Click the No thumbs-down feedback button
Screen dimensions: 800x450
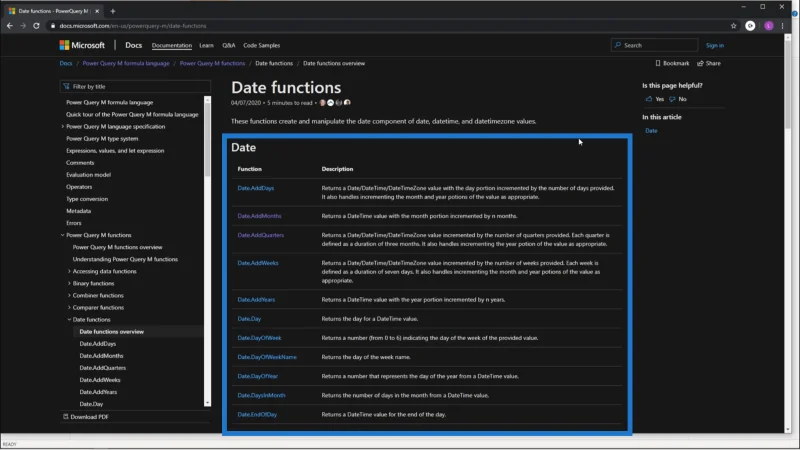point(678,99)
